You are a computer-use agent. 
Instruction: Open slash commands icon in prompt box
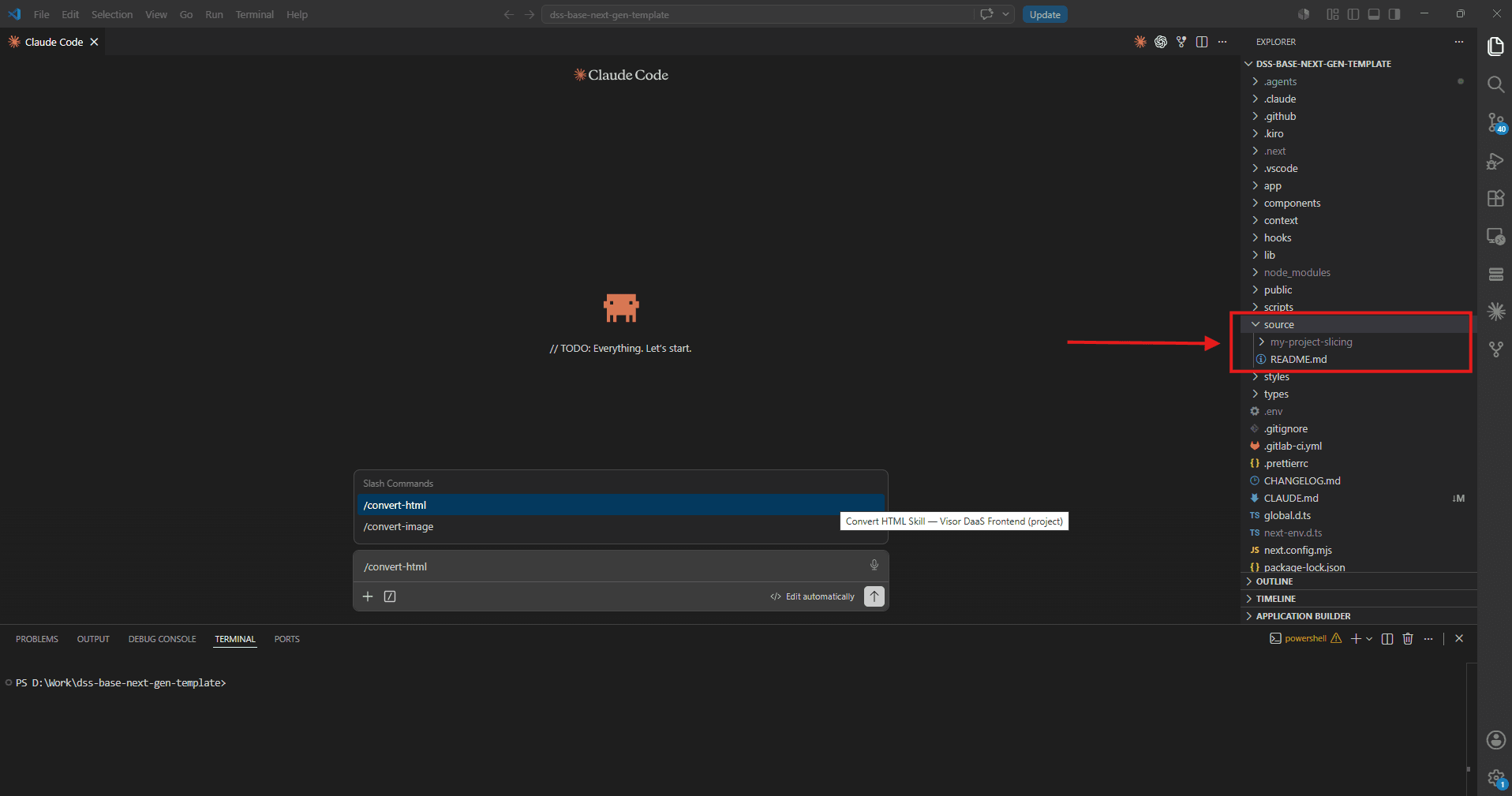390,596
